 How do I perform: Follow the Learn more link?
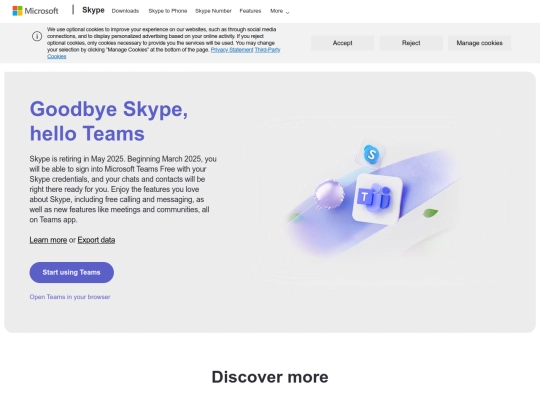coord(48,240)
